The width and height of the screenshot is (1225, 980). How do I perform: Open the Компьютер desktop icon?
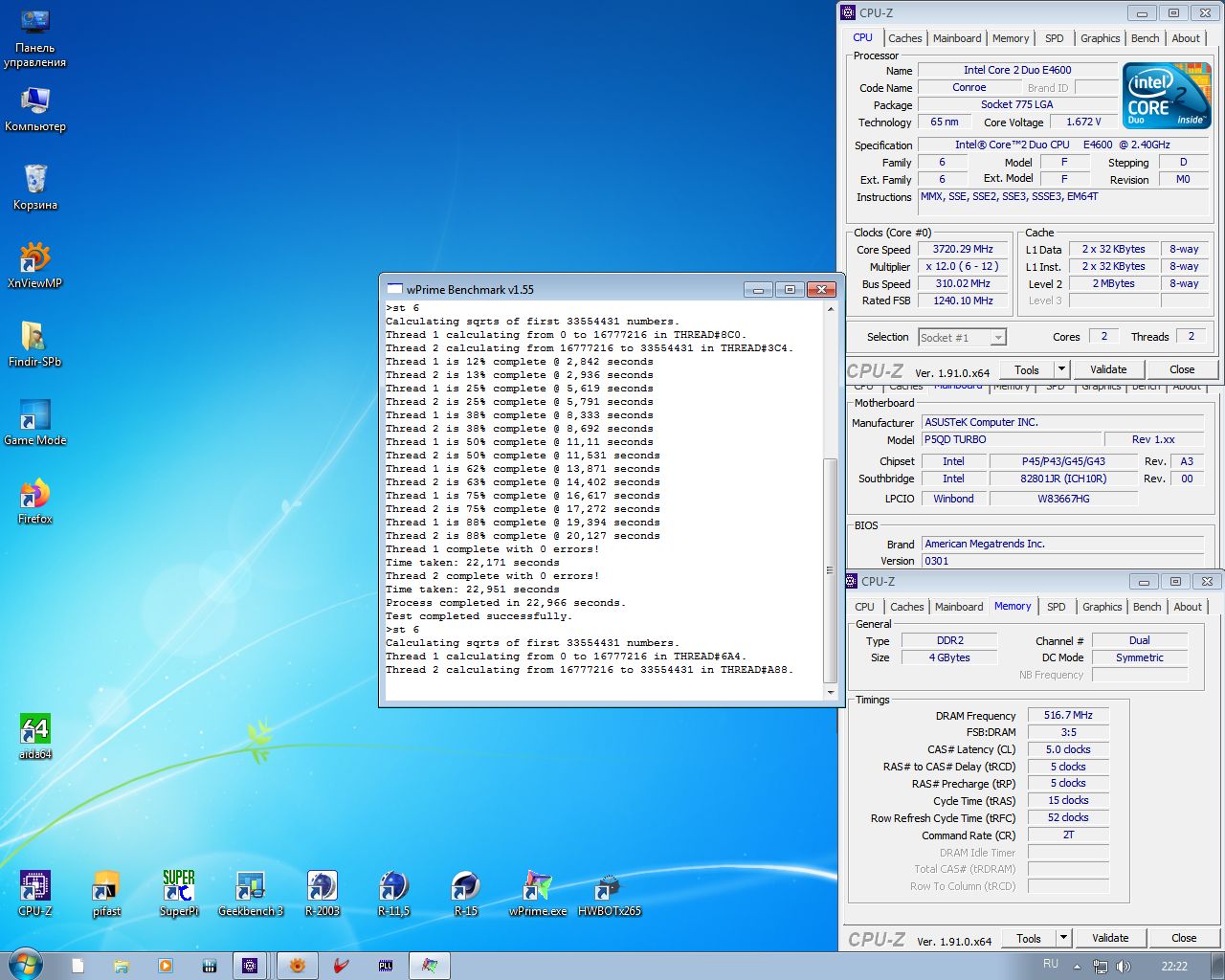click(35, 110)
